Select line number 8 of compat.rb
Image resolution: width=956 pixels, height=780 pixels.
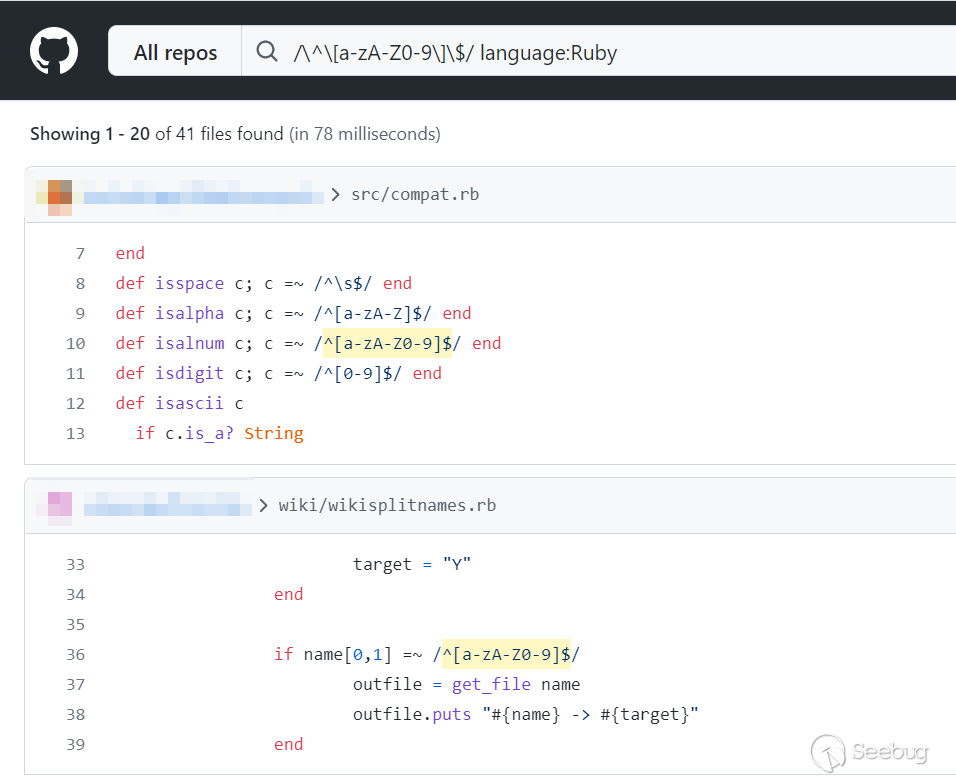(x=80, y=284)
